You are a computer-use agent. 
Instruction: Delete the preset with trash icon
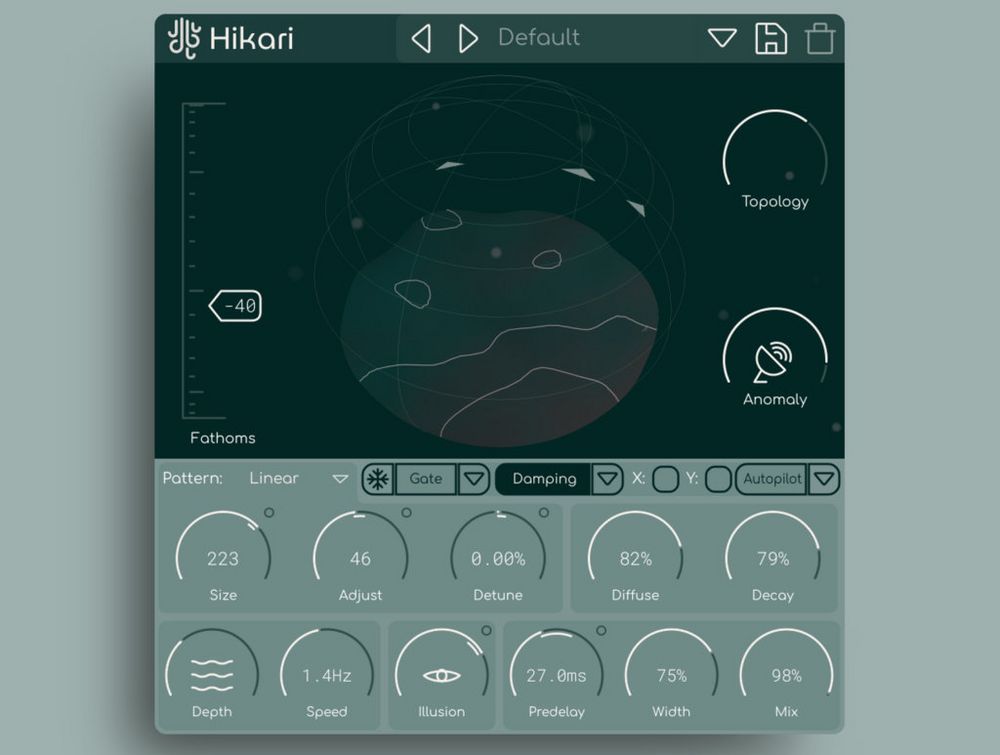tap(820, 38)
